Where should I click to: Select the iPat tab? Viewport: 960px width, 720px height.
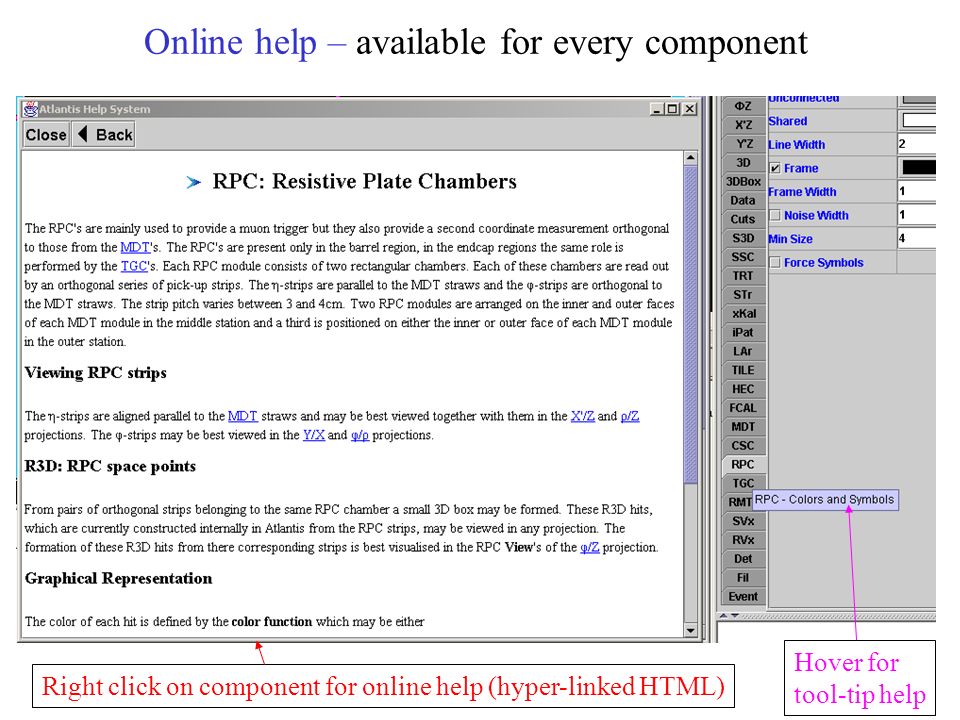743,332
